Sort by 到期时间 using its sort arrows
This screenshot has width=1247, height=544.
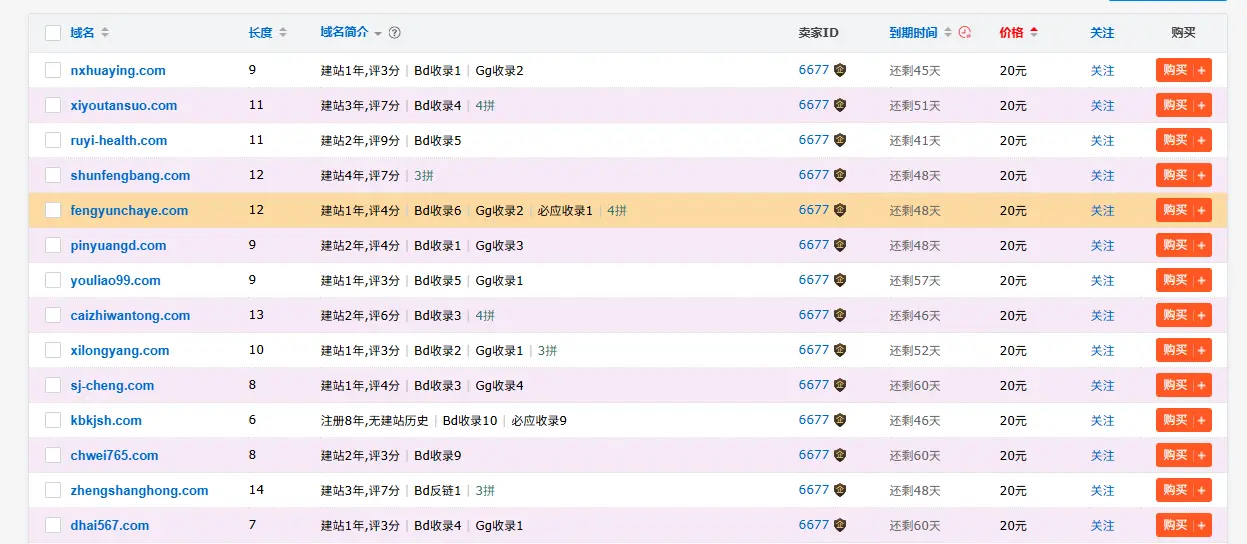pyautogui.click(x=946, y=33)
